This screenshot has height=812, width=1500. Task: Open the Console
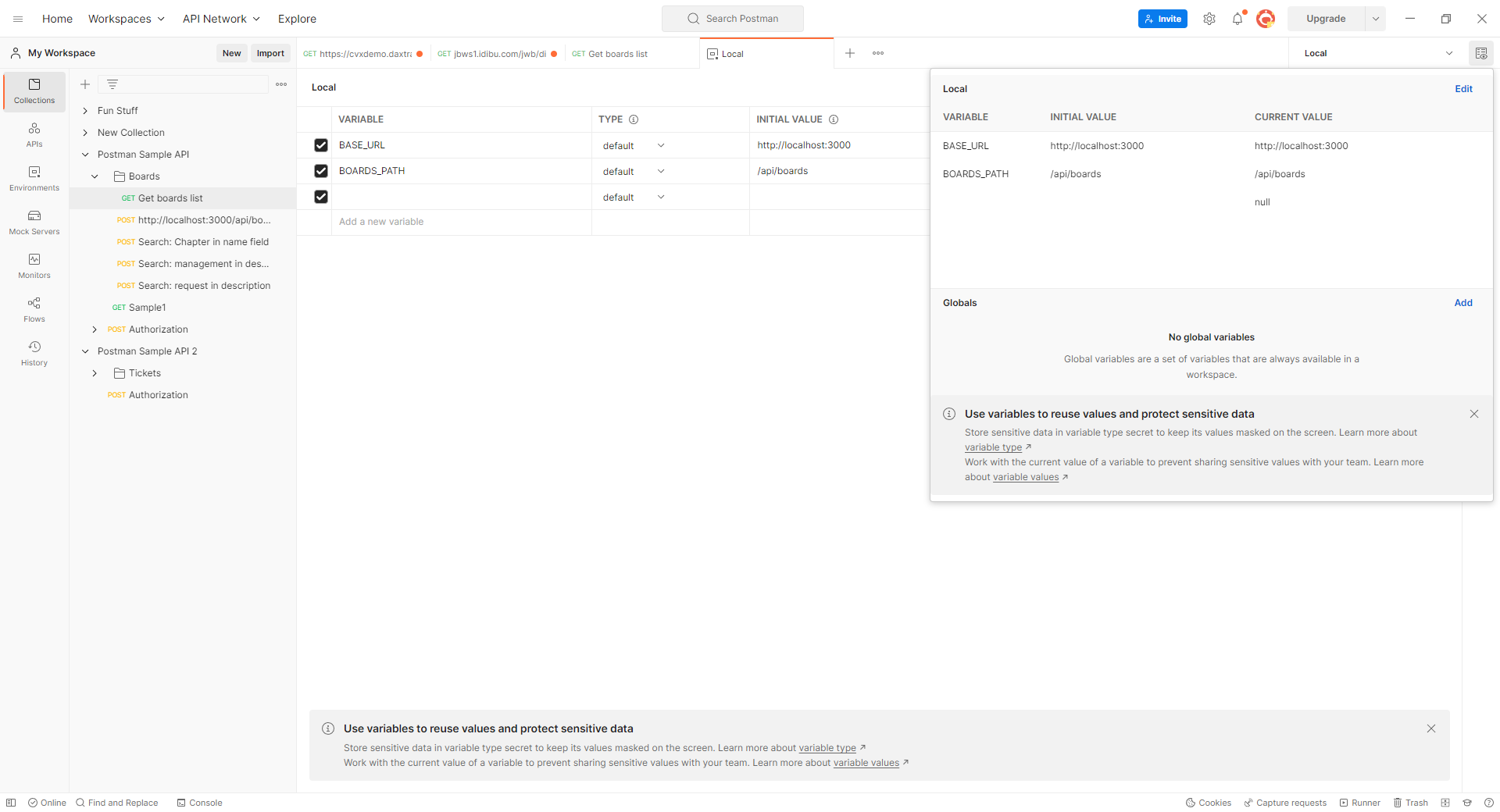coord(199,803)
